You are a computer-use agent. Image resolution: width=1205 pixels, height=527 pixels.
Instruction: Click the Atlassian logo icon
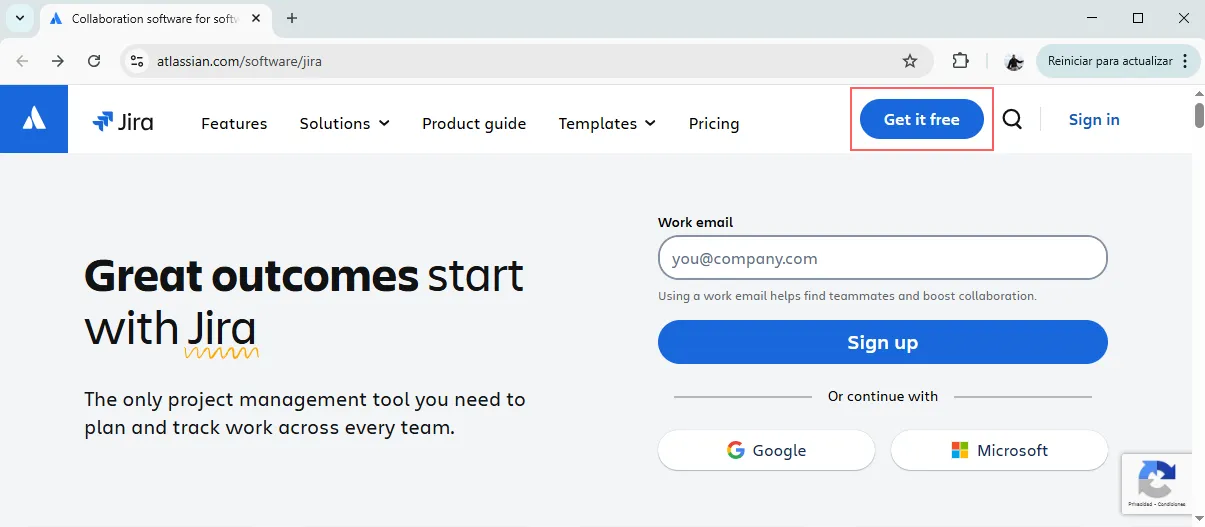[34, 119]
